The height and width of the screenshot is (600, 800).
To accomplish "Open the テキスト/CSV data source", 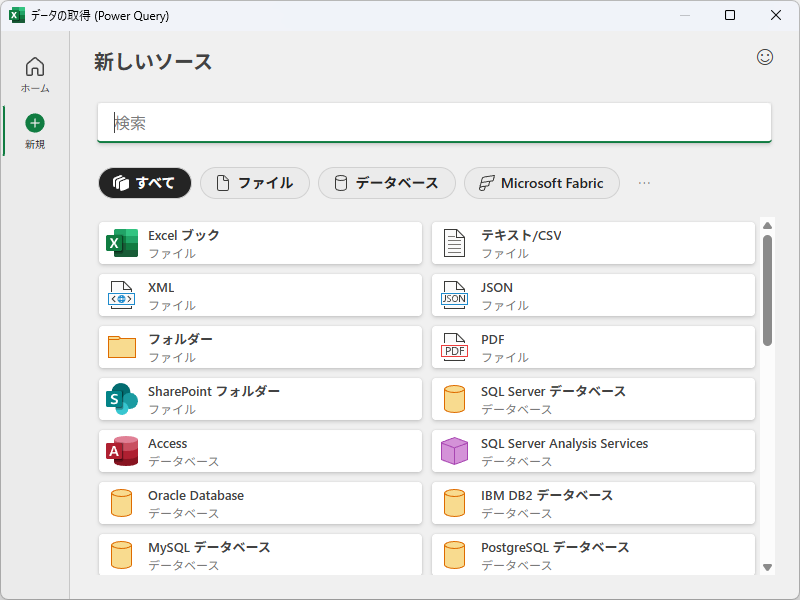I will tap(593, 243).
